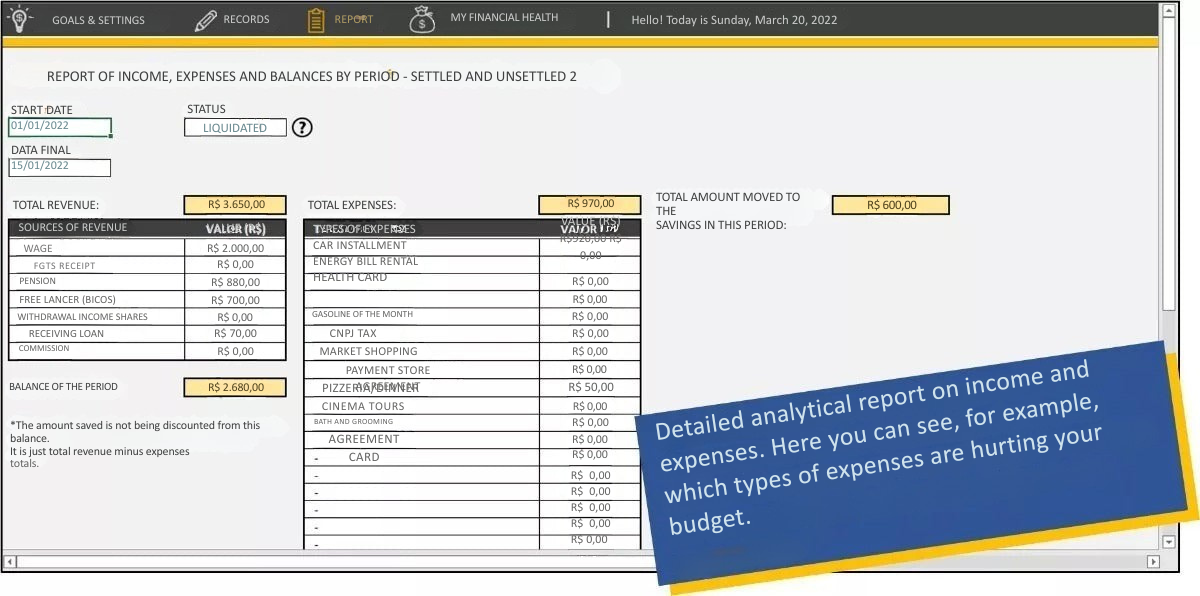The width and height of the screenshot is (1200, 596).
Task: Switch to My Financial Health tab
Action: coord(504,18)
